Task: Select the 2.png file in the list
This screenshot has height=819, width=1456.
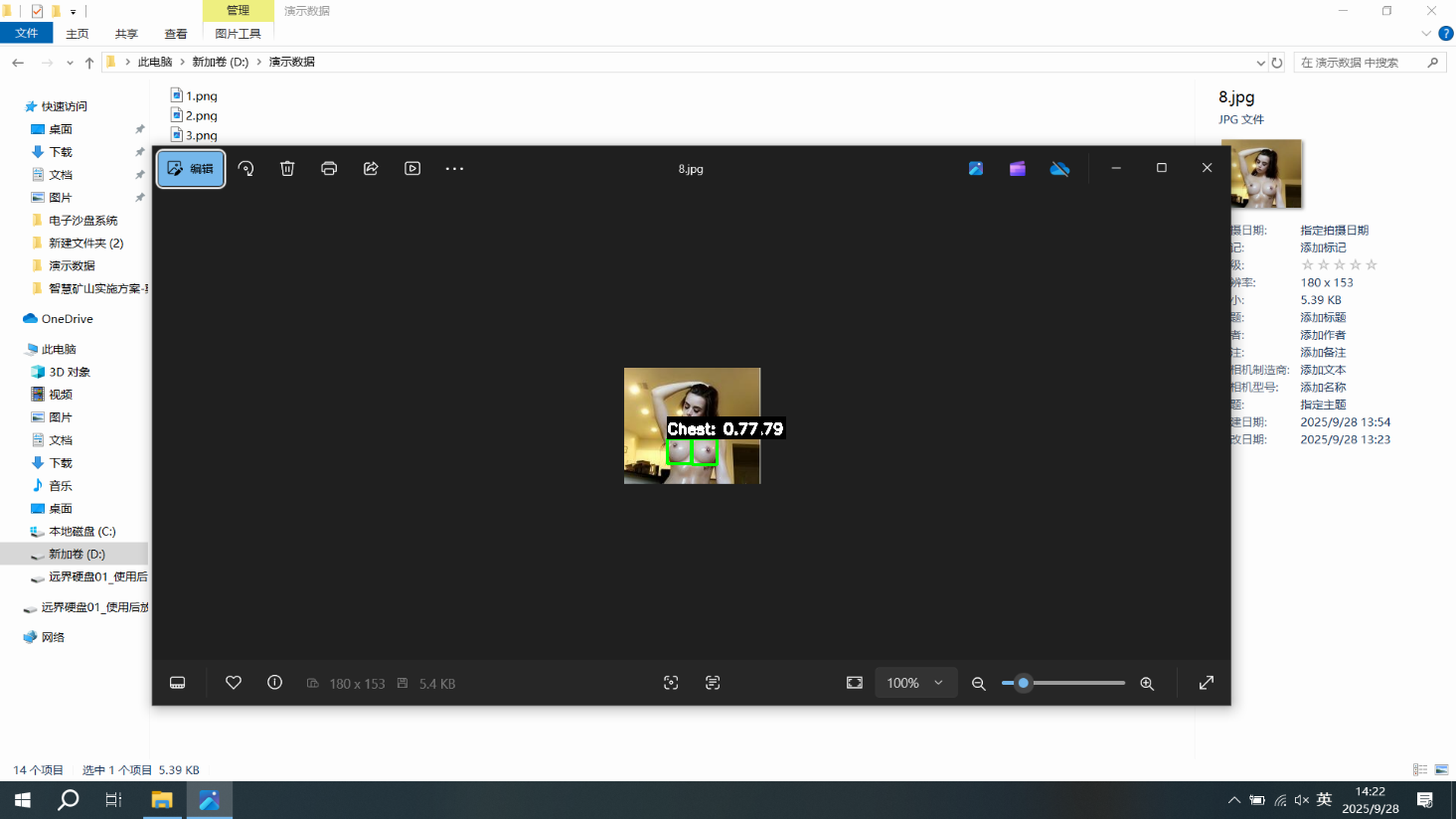Action: pyautogui.click(x=201, y=116)
